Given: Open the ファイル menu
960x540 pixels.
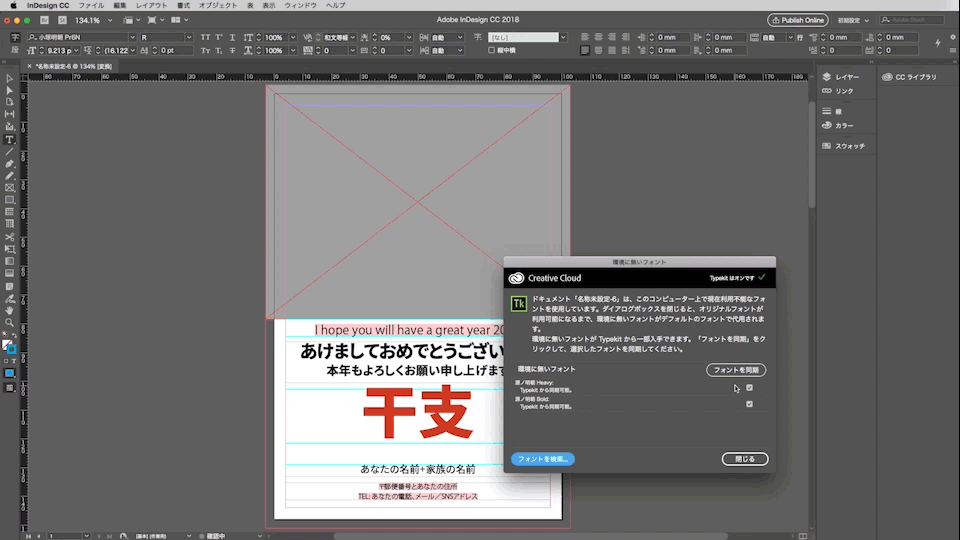Looking at the screenshot, I should (91, 6).
